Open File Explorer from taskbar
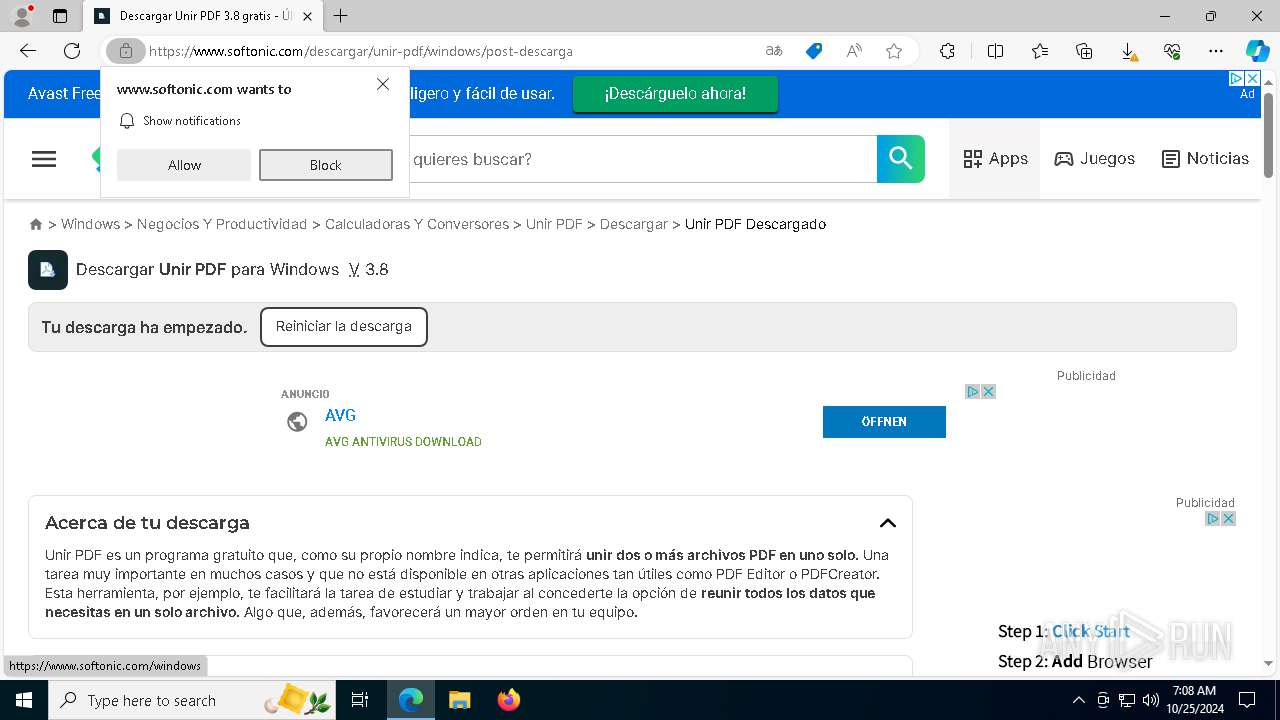Screen dimensions: 1280x720 pyautogui.click(x=459, y=700)
